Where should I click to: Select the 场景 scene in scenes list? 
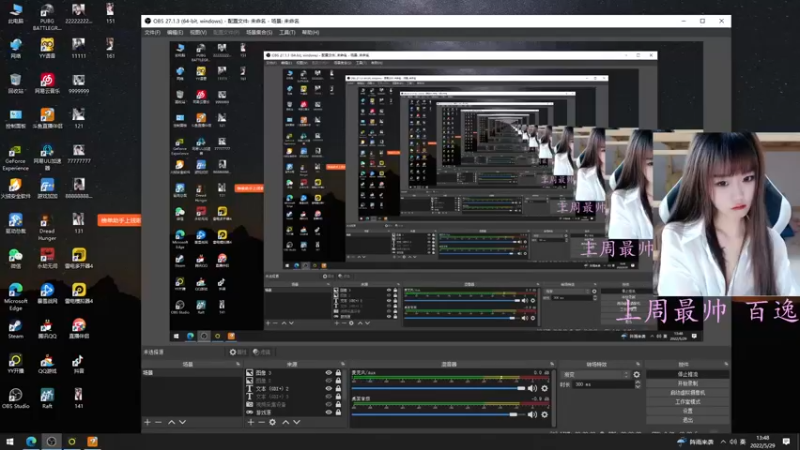pyautogui.click(x=192, y=373)
